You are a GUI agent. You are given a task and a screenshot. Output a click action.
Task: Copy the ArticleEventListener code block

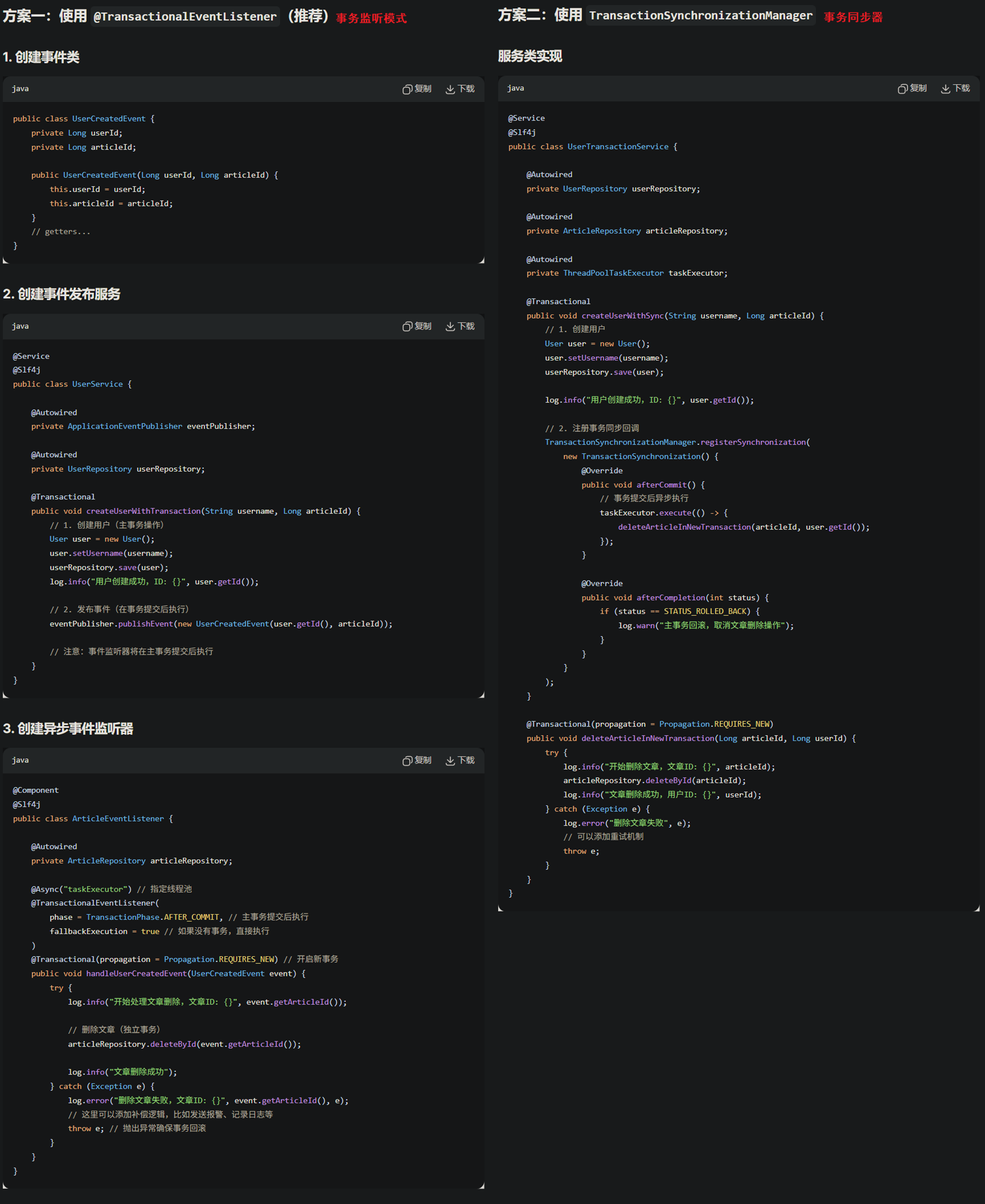pos(417,761)
